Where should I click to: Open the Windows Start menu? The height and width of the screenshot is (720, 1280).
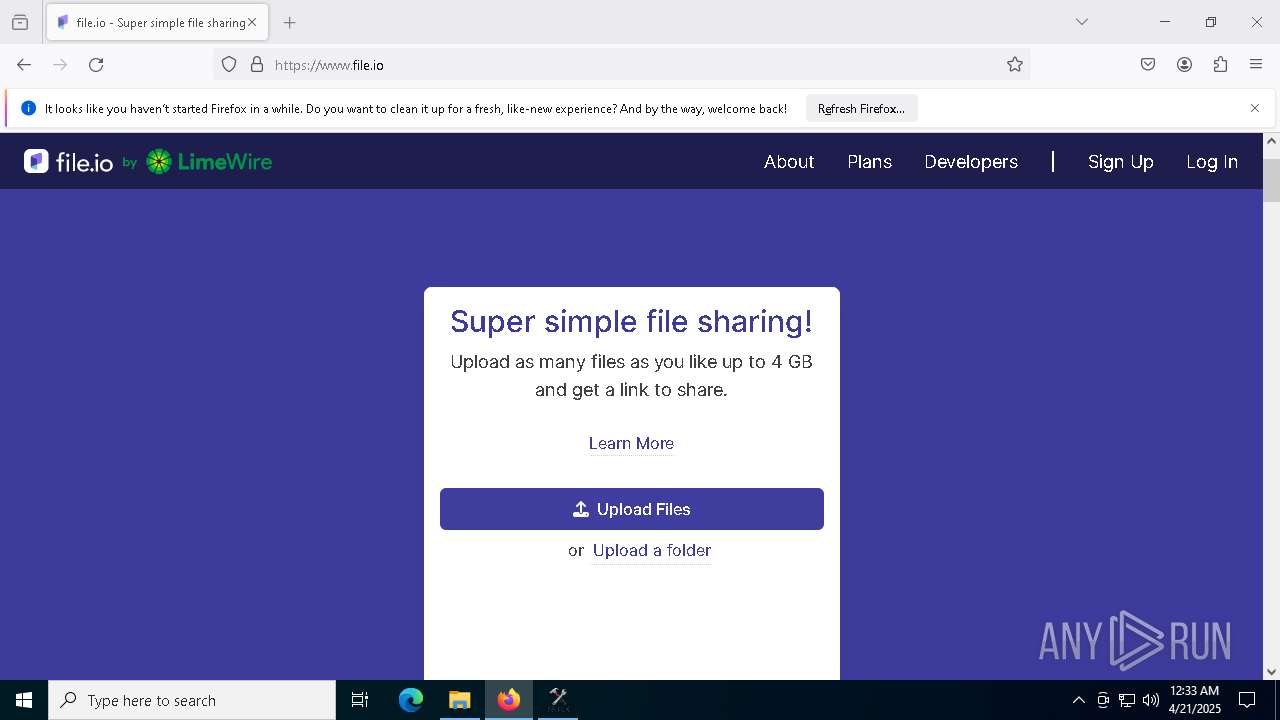(24, 700)
